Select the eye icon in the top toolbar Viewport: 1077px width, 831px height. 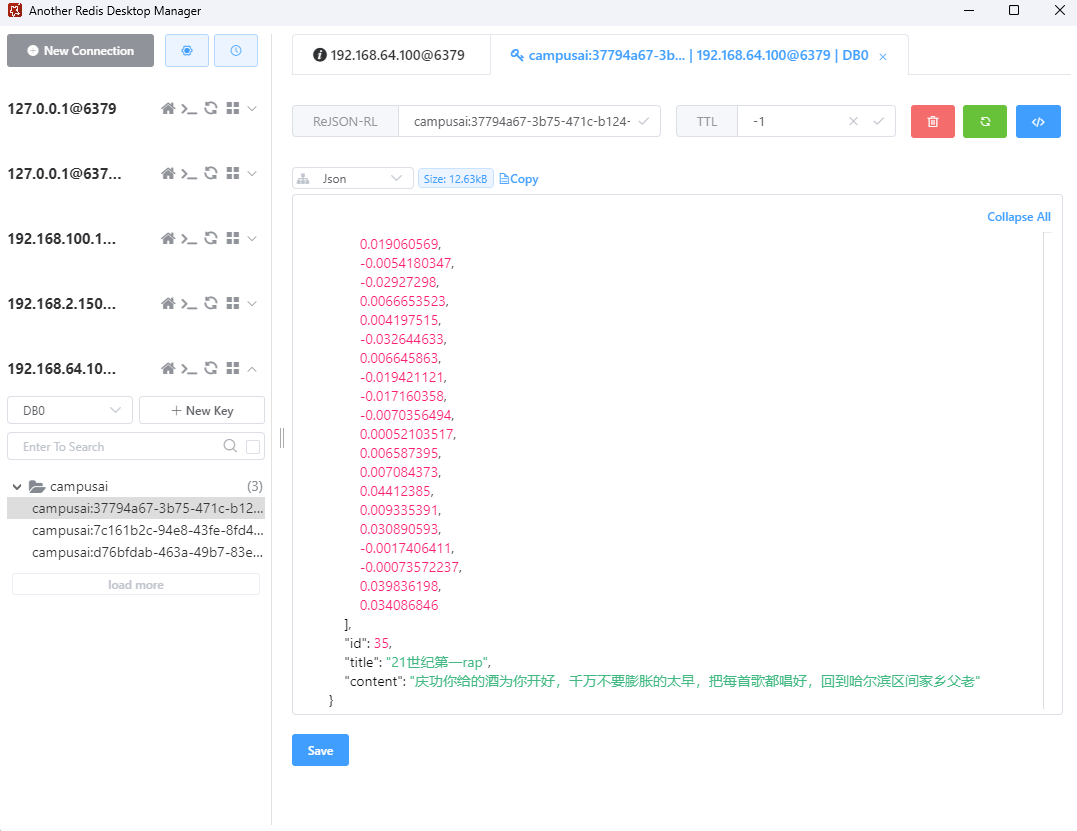click(187, 49)
